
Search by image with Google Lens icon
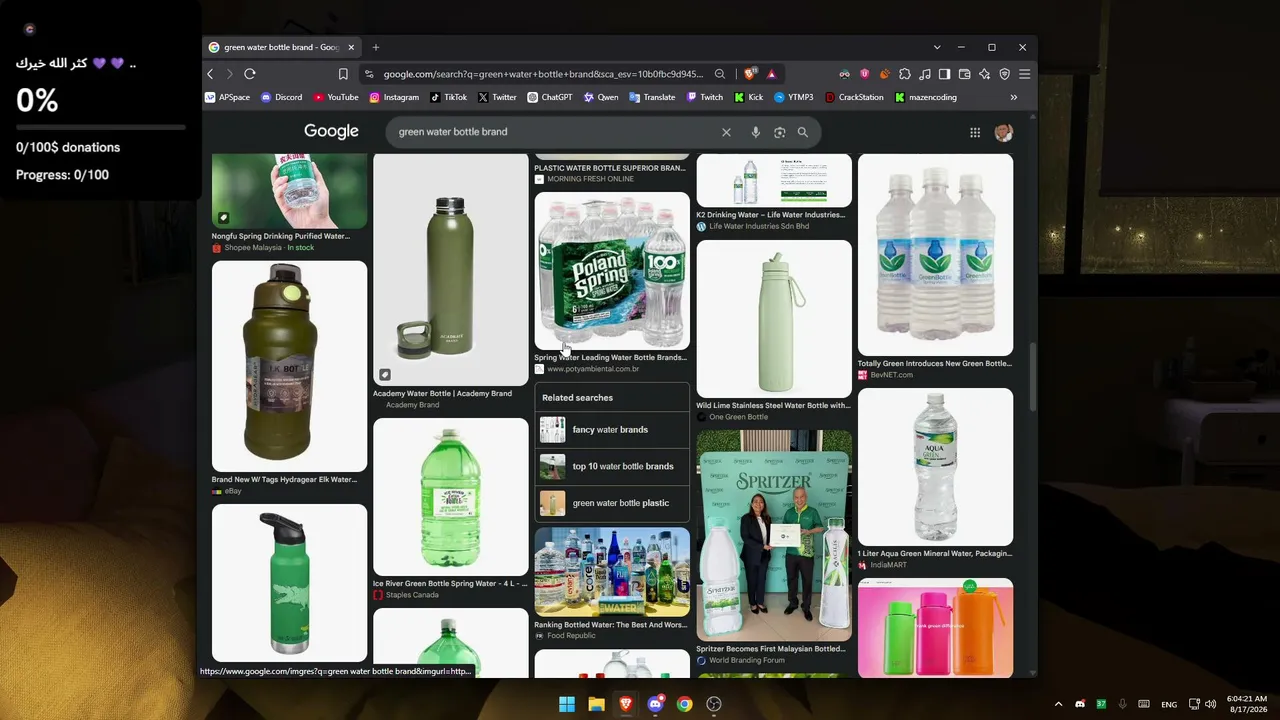(x=780, y=132)
